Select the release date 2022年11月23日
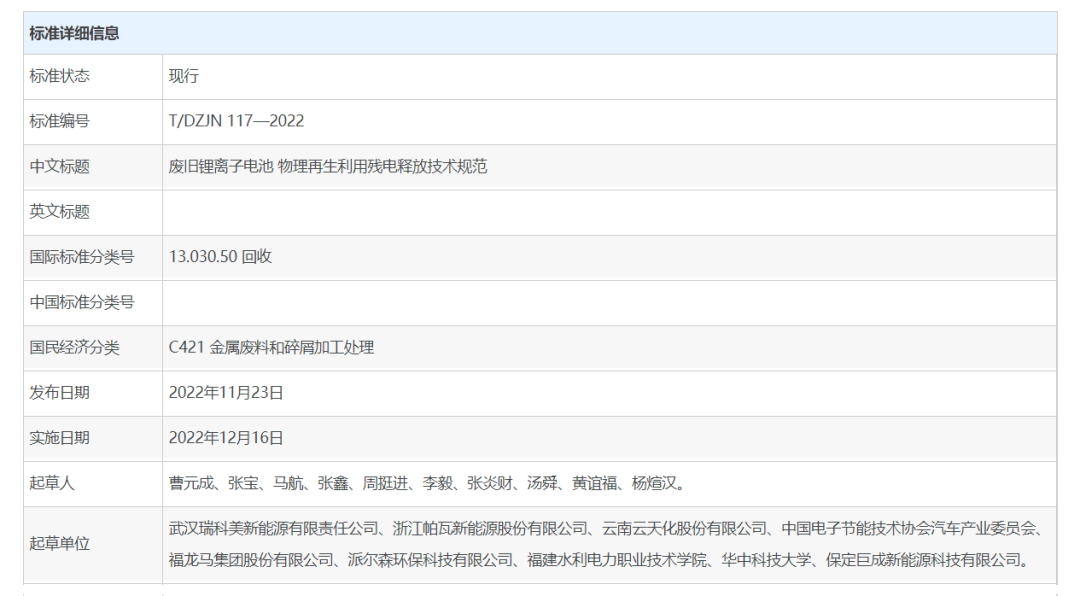 226,392
